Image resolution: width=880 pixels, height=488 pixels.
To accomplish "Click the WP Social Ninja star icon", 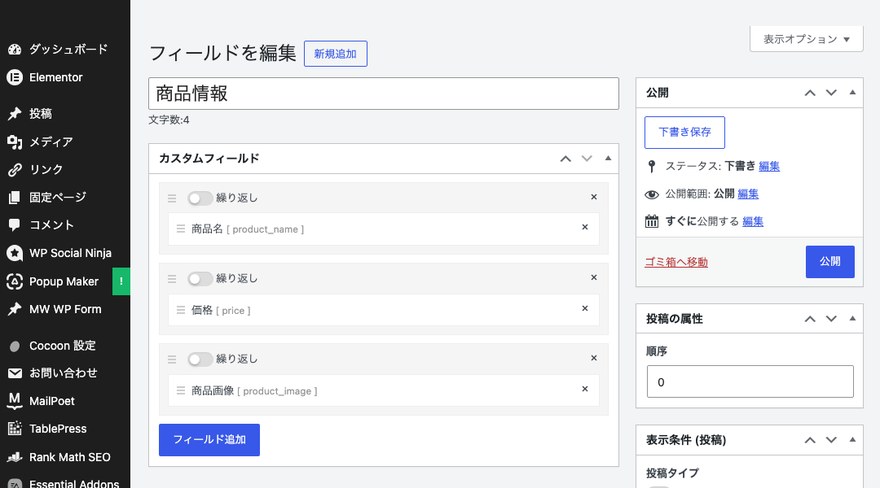I will click(x=15, y=253).
